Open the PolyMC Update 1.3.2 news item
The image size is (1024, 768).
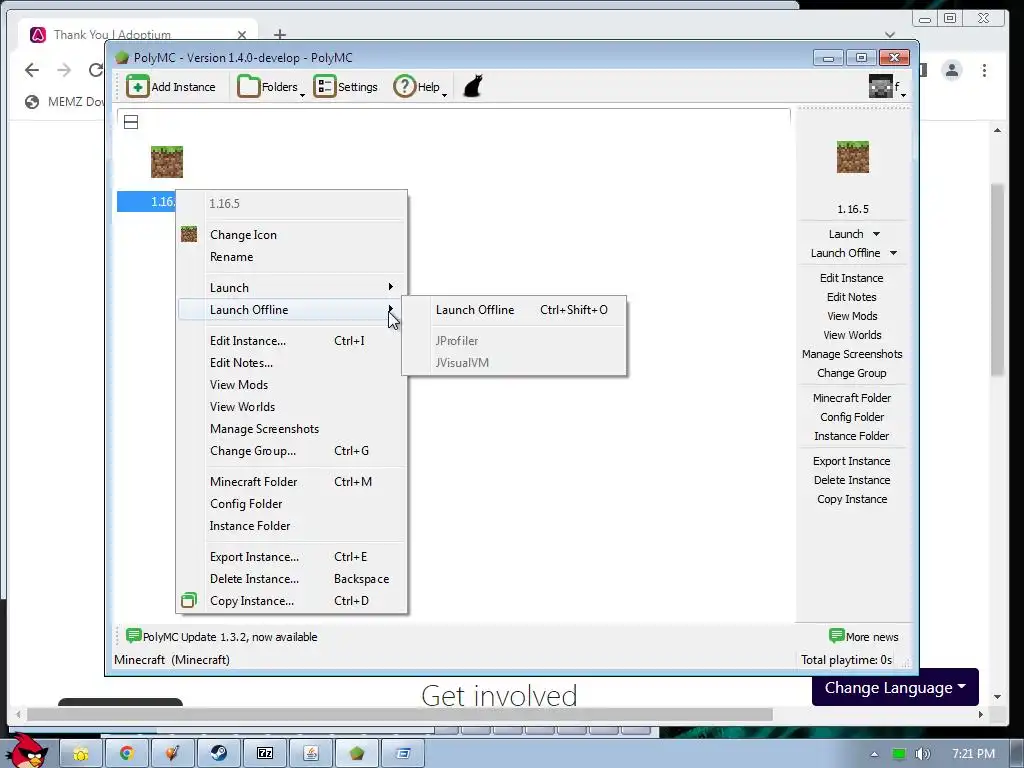[x=221, y=636]
